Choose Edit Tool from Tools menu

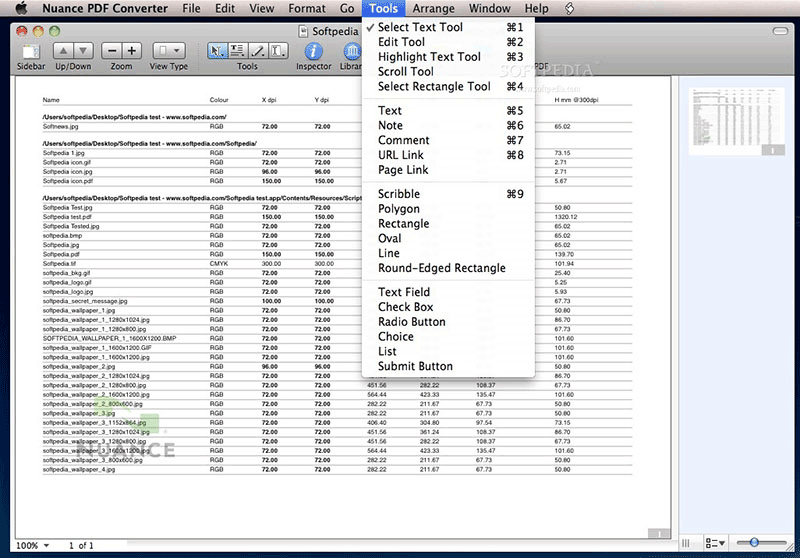pyautogui.click(x=448, y=42)
